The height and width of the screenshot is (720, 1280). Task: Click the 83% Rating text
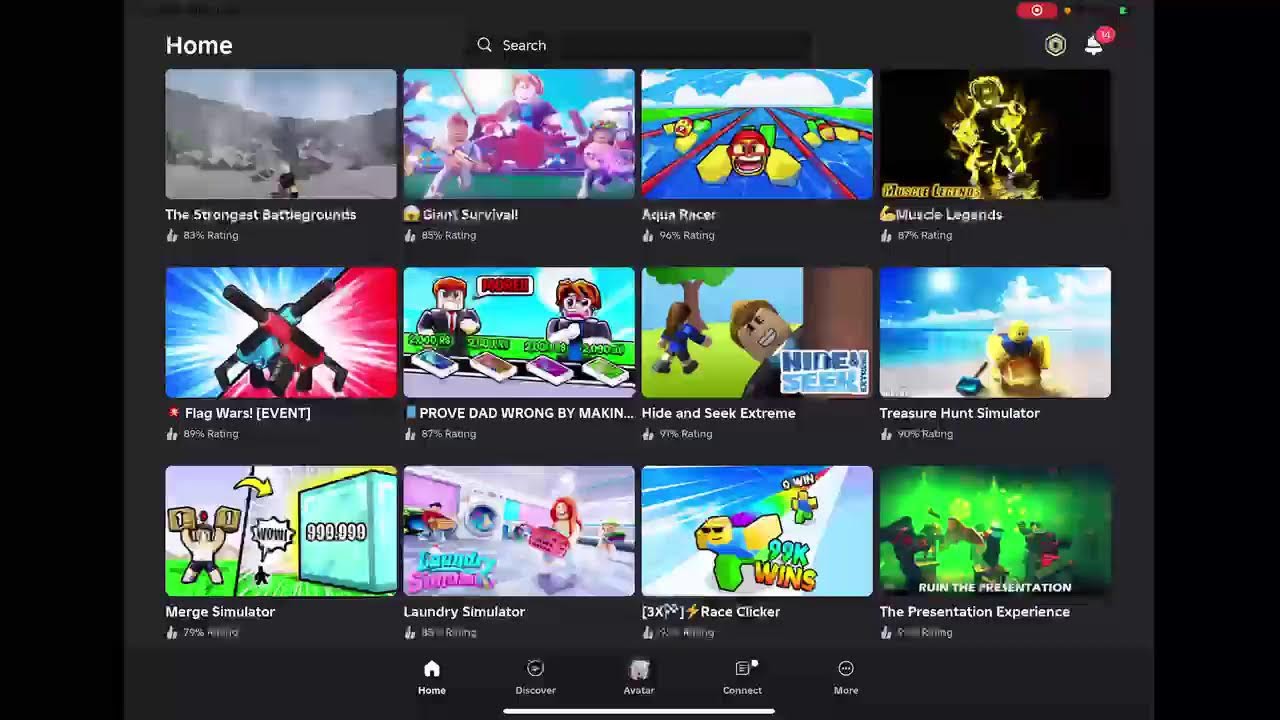tap(211, 235)
